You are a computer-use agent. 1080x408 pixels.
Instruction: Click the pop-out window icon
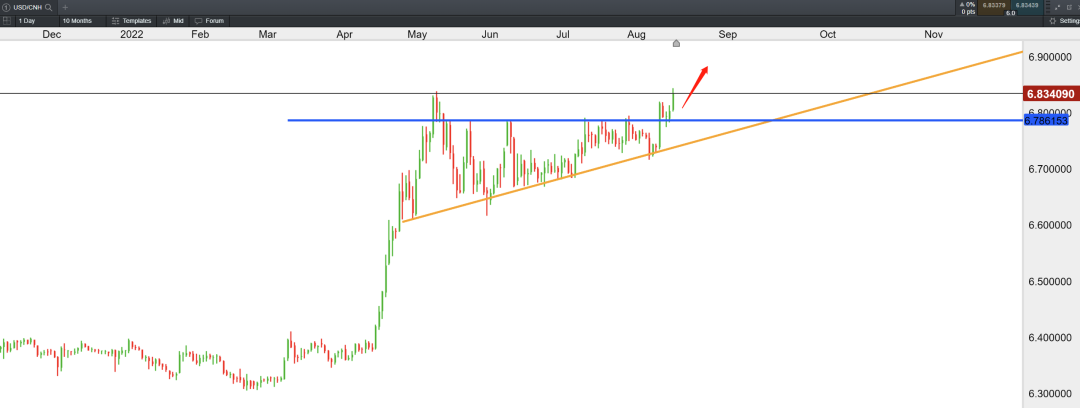1069,8
